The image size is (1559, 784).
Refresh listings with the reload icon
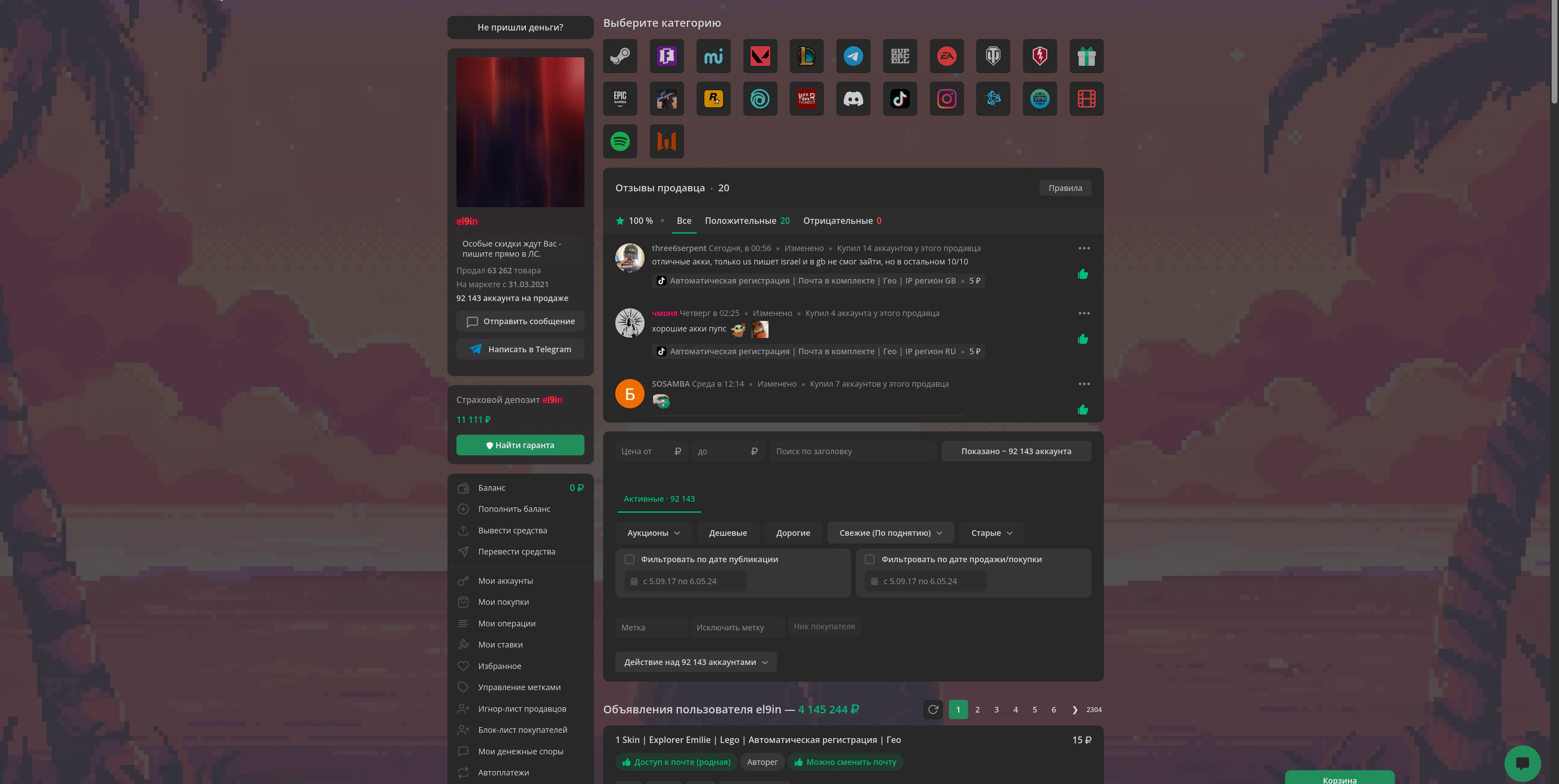[933, 709]
